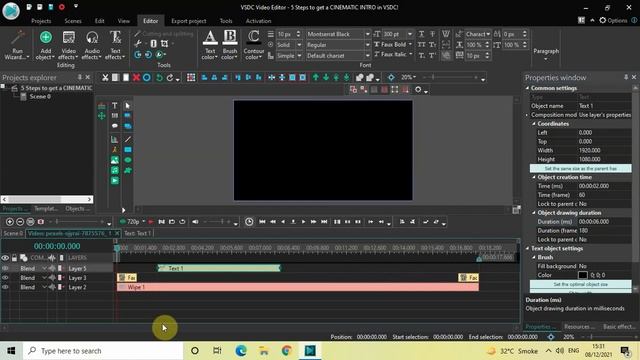Select the pointer arrow tool
Image resolution: width=640 pixels, height=360 pixels.
click(x=128, y=105)
